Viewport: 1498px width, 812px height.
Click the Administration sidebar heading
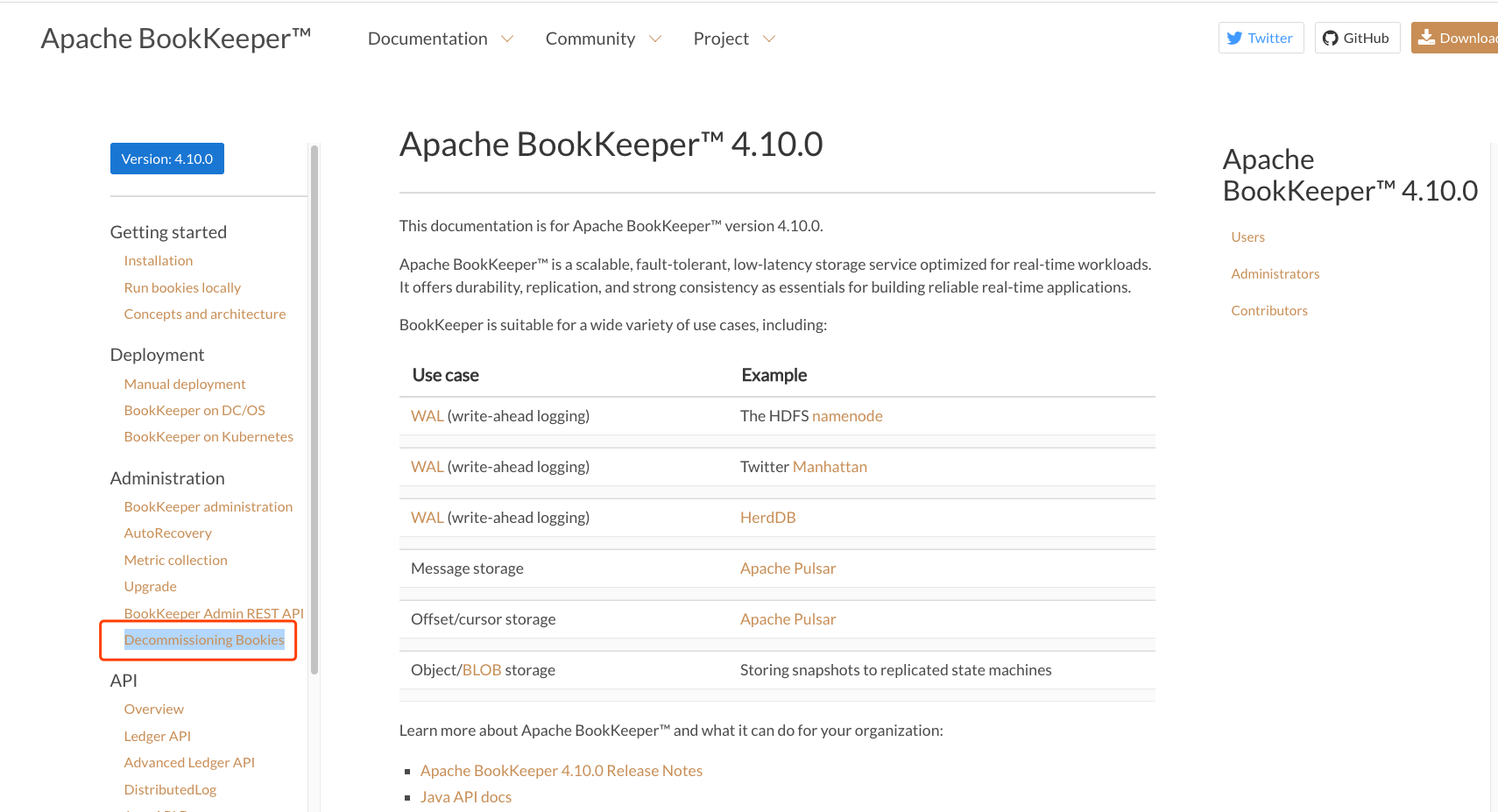pos(167,478)
